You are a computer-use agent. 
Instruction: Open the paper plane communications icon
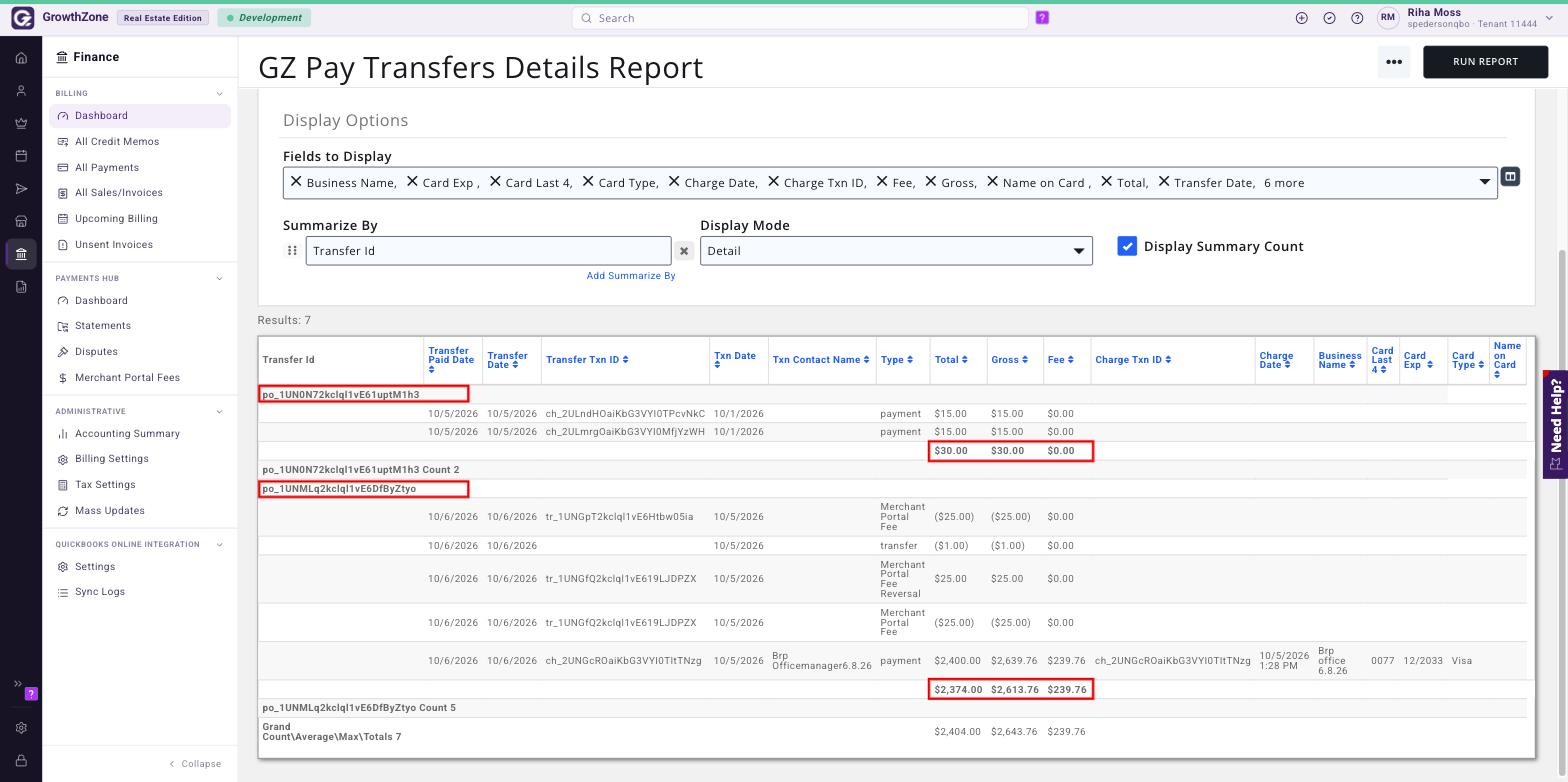(21, 189)
